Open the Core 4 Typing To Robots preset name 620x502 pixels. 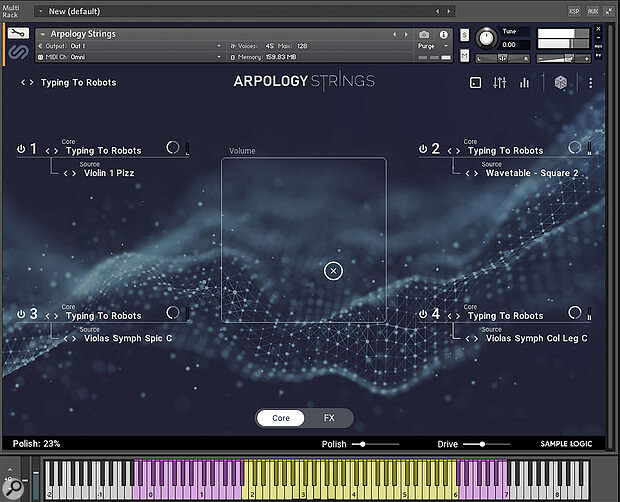click(505, 316)
